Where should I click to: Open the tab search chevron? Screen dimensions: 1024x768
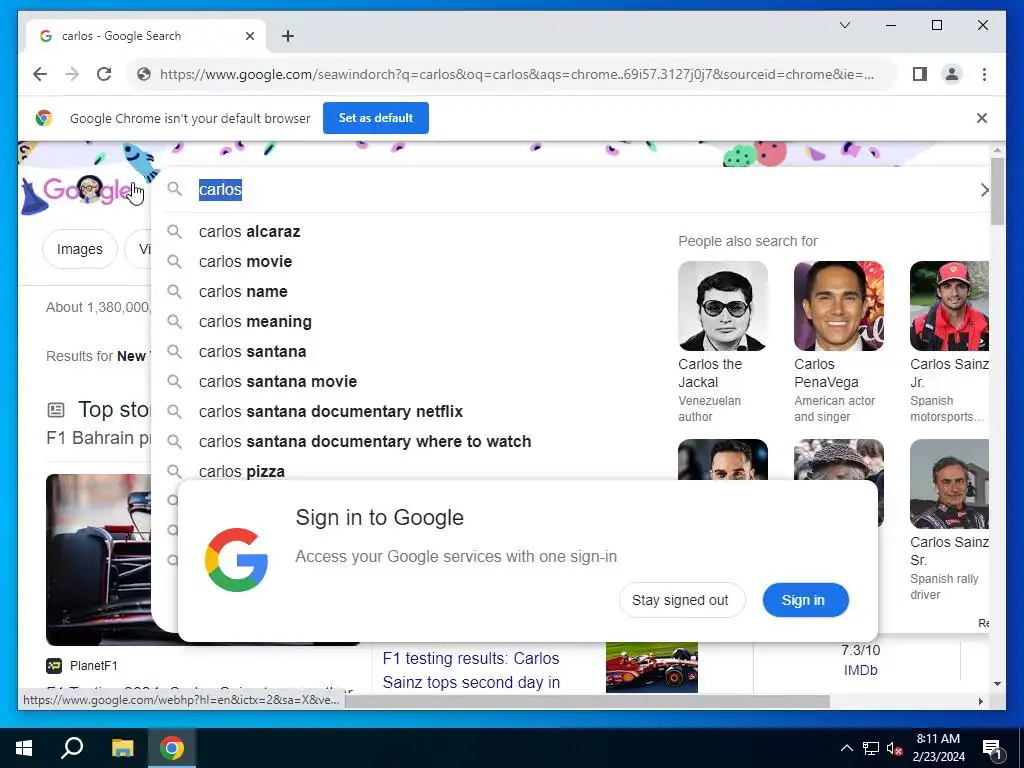pyautogui.click(x=844, y=25)
